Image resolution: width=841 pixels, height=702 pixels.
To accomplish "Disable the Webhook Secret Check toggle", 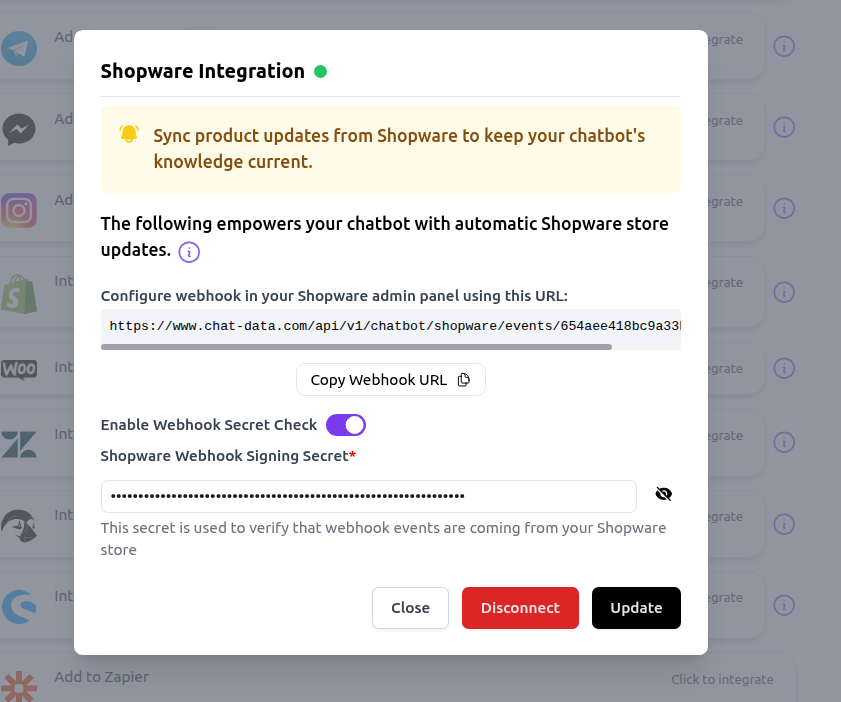I will point(346,425).
